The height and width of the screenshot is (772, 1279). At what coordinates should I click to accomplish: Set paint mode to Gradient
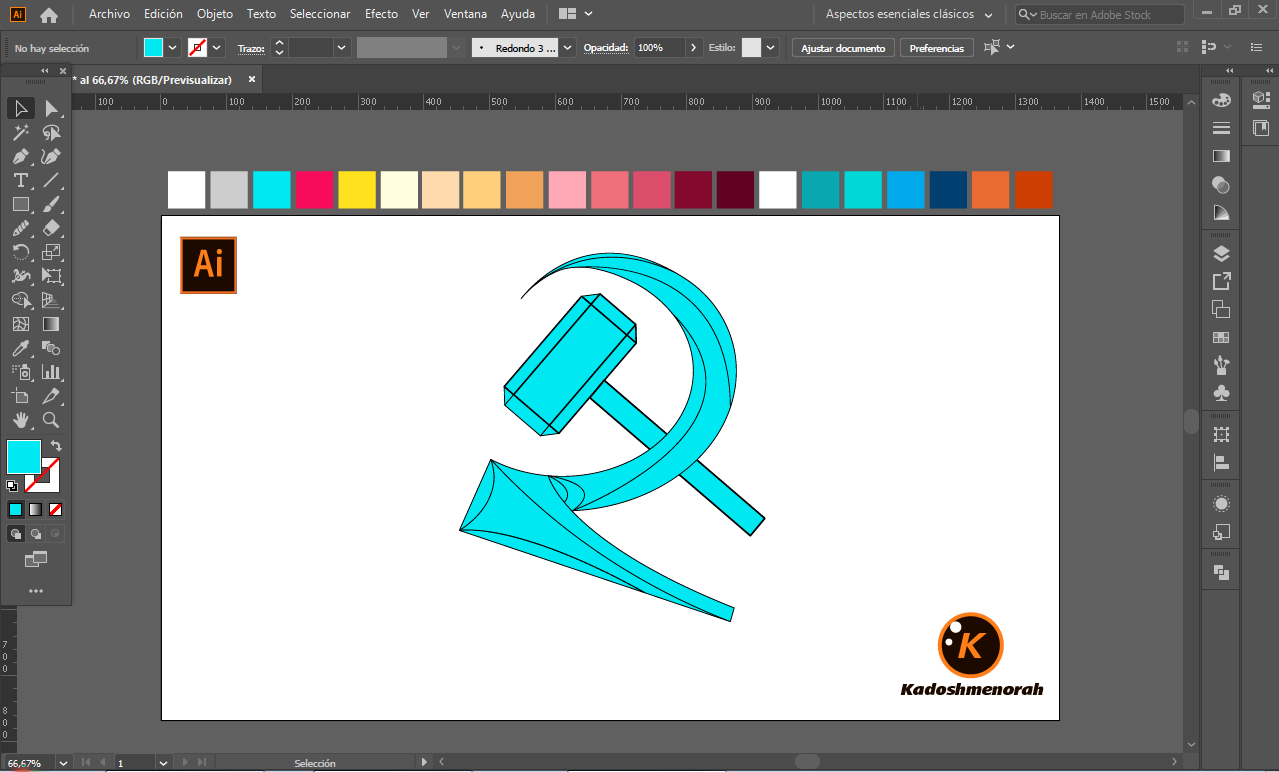coord(35,509)
